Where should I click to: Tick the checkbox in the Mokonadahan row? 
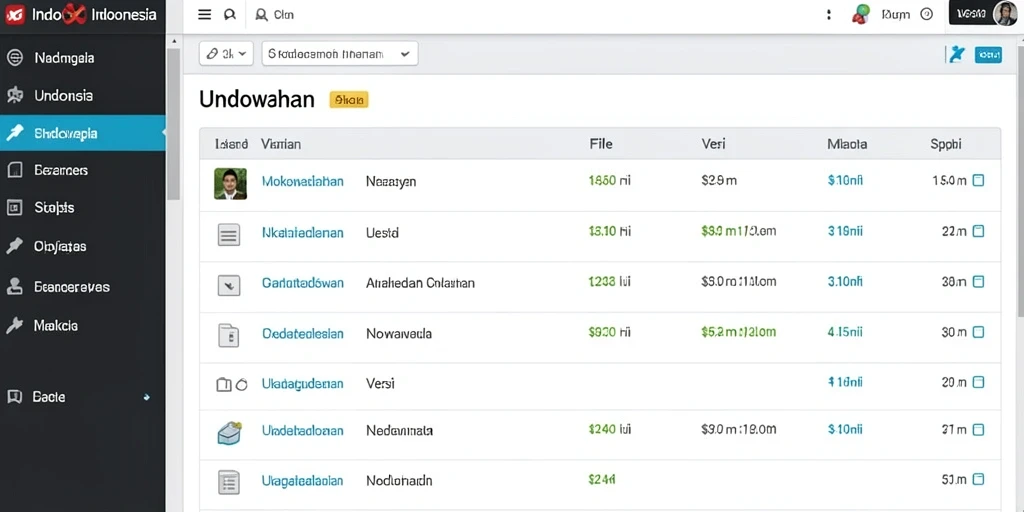click(x=978, y=180)
